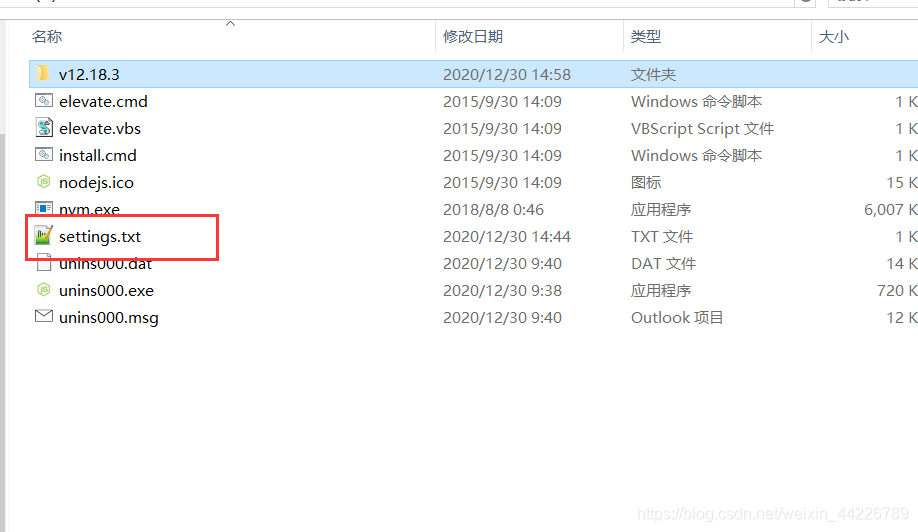Click the unins000.dat blank file icon
Image resolution: width=918 pixels, height=532 pixels.
click(44, 263)
